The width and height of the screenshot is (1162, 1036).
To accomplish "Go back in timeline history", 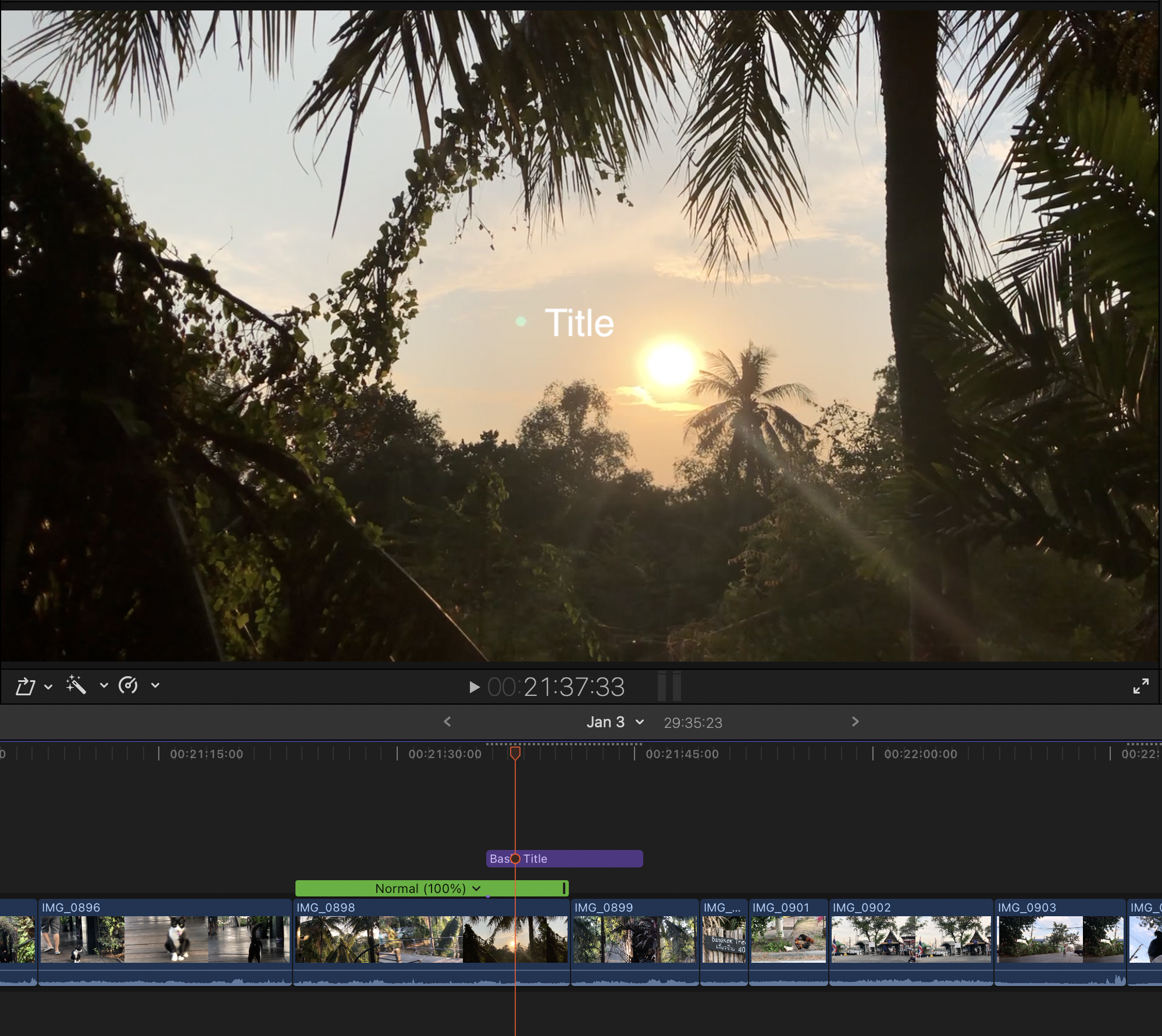I will (447, 721).
